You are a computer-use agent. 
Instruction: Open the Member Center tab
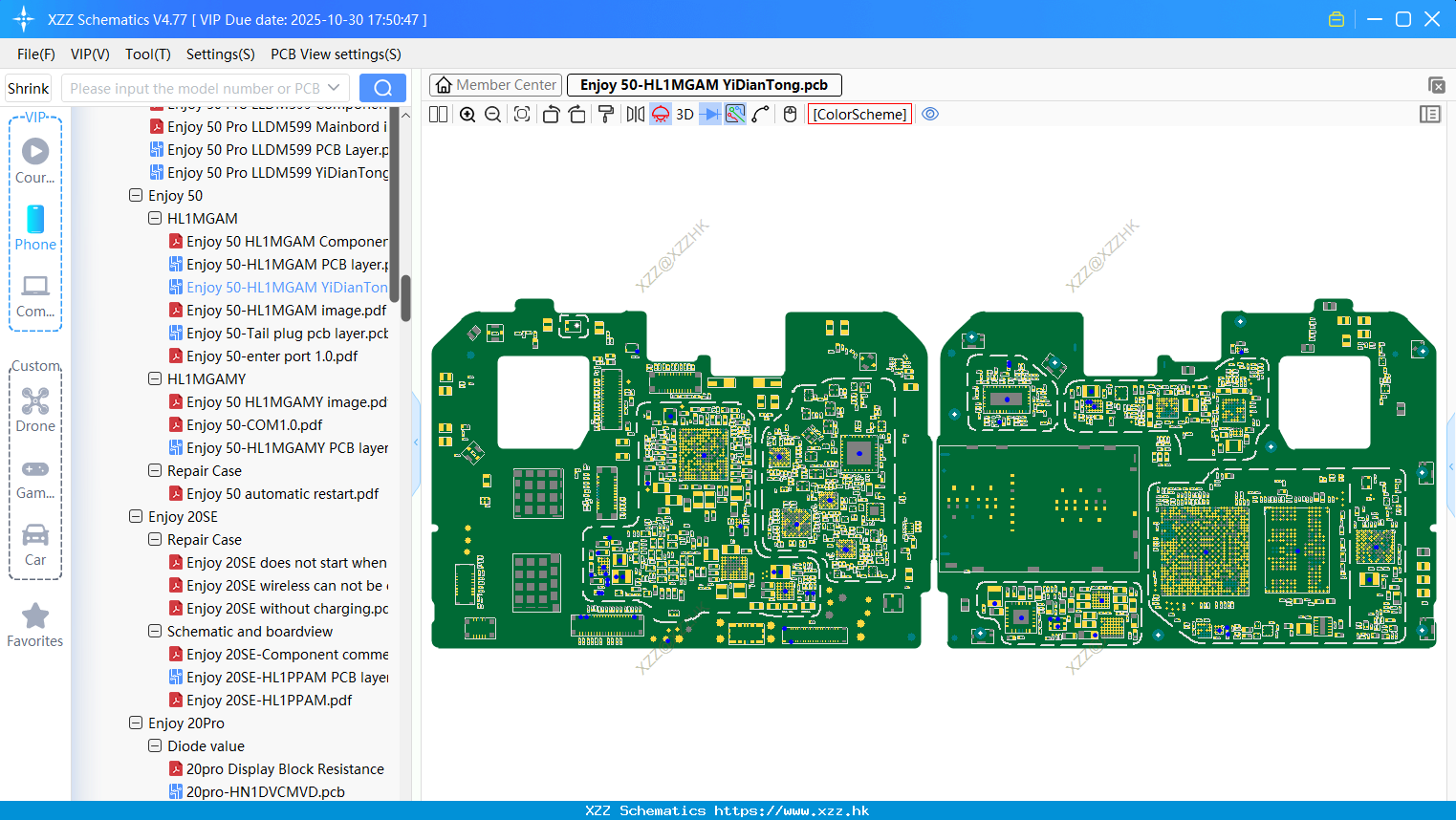[496, 85]
